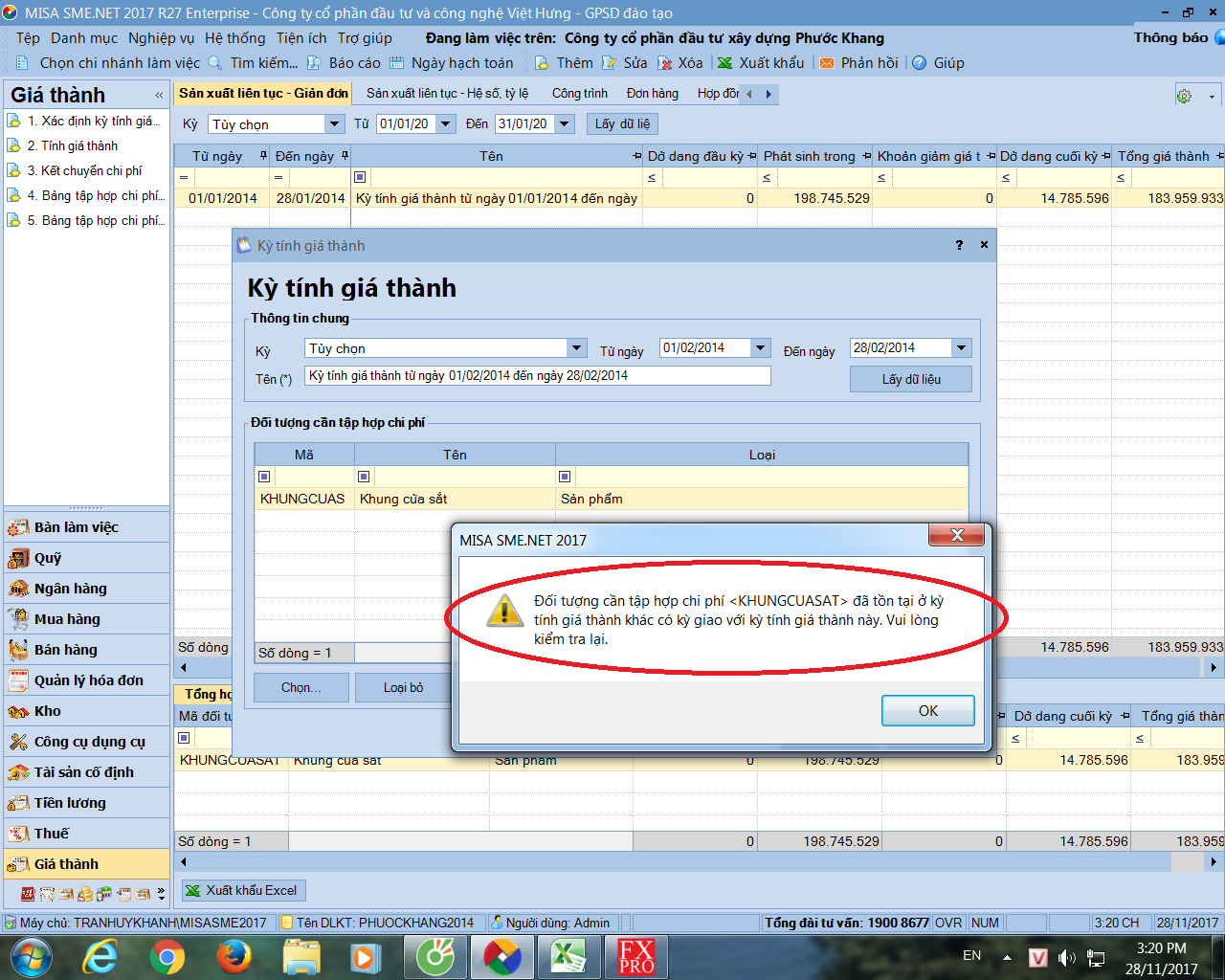Image resolution: width=1225 pixels, height=980 pixels.
Task: Click the Chọn... button
Action: [301, 687]
